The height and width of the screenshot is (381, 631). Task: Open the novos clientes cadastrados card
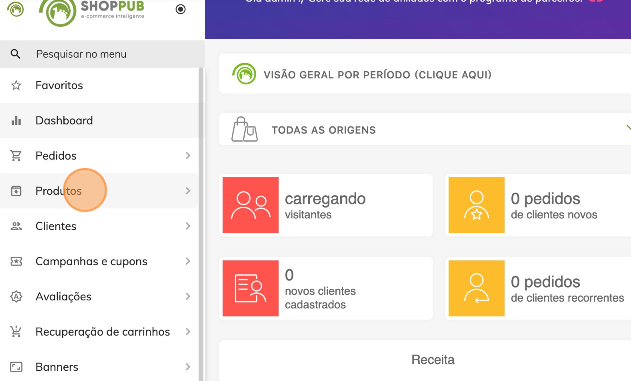pyautogui.click(x=326, y=288)
